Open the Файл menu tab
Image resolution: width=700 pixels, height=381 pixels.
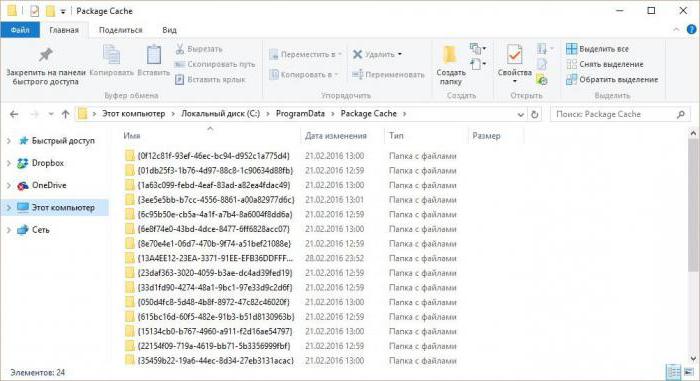coord(20,30)
